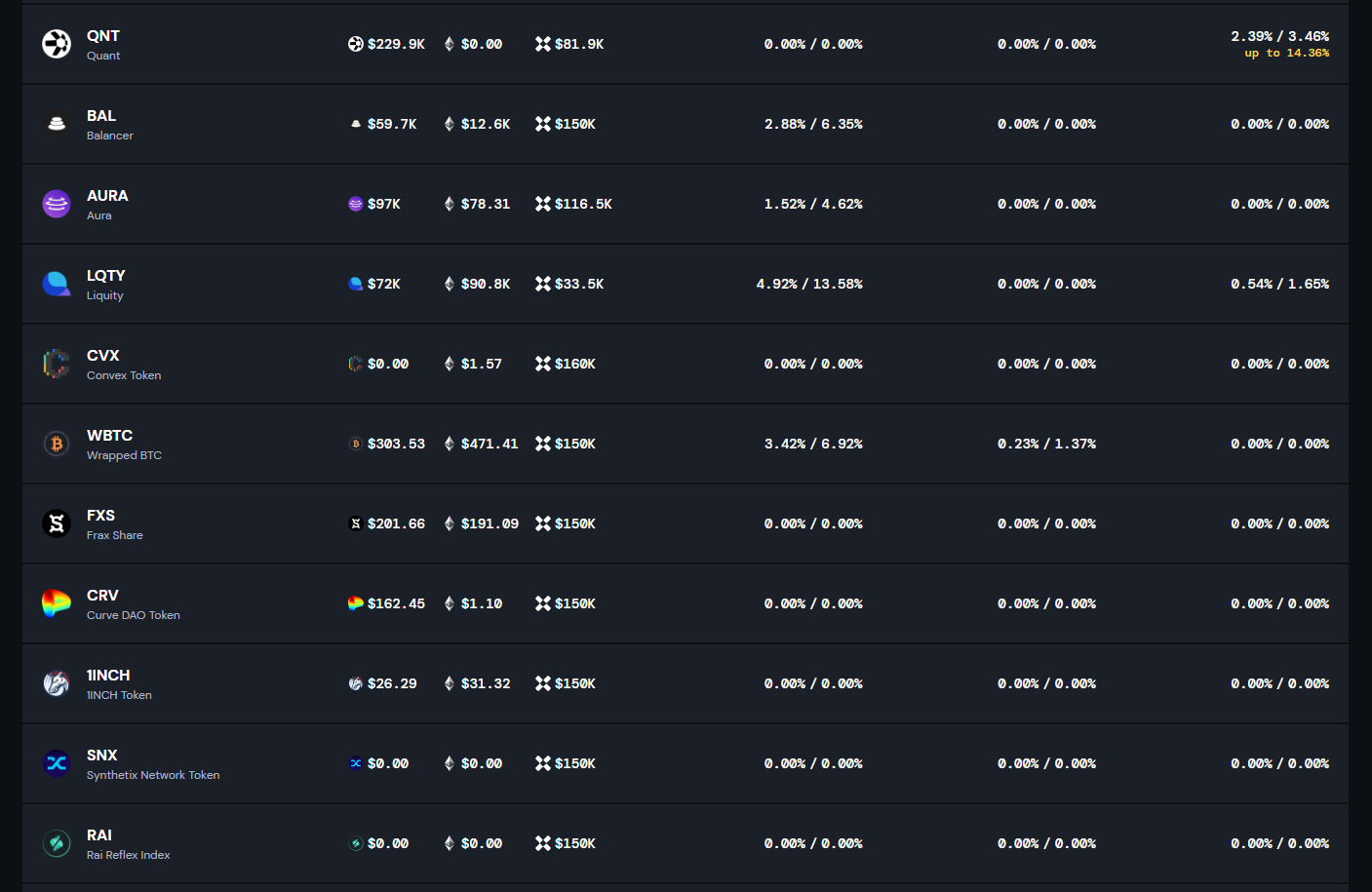Viewport: 1372px width, 892px height.
Task: Click the small Aura icon beside $97K
Action: coord(356,204)
